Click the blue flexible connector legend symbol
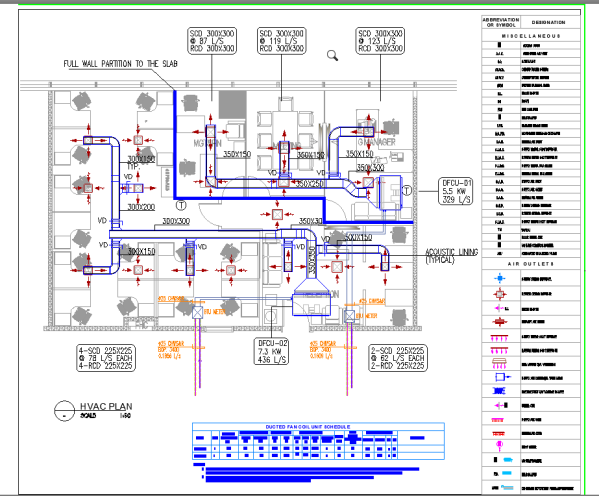The image size is (599, 496). pos(499,391)
